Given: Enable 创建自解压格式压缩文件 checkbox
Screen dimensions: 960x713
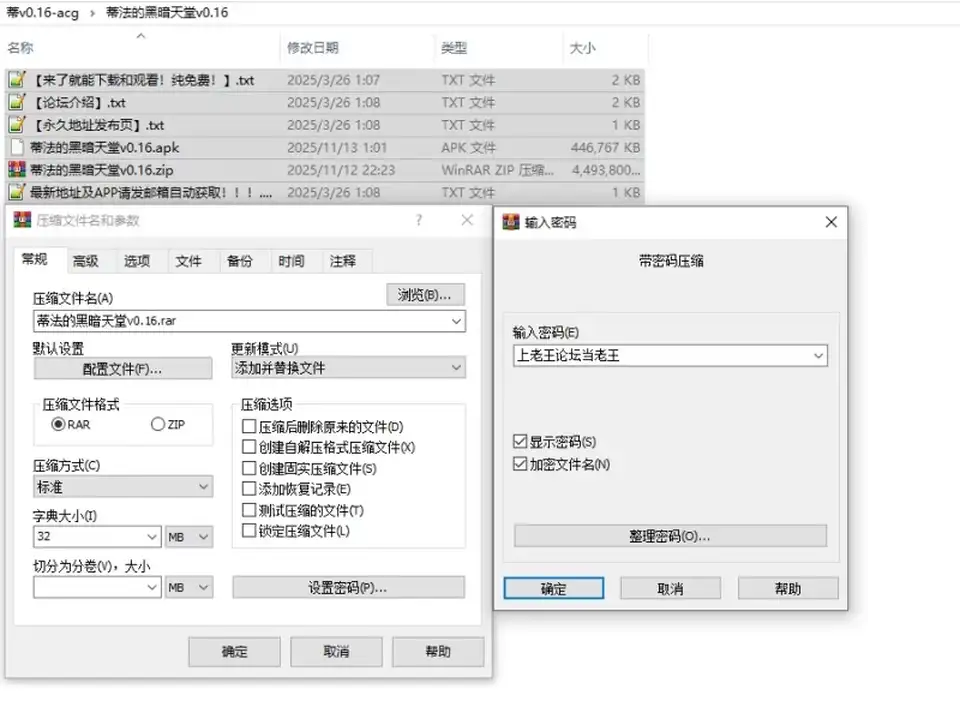Looking at the screenshot, I should click(249, 447).
